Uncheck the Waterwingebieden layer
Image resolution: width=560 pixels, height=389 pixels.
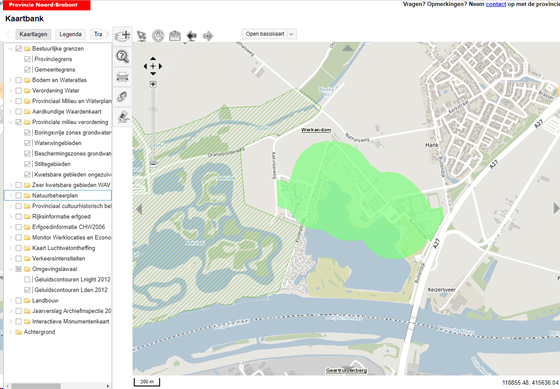[27, 143]
